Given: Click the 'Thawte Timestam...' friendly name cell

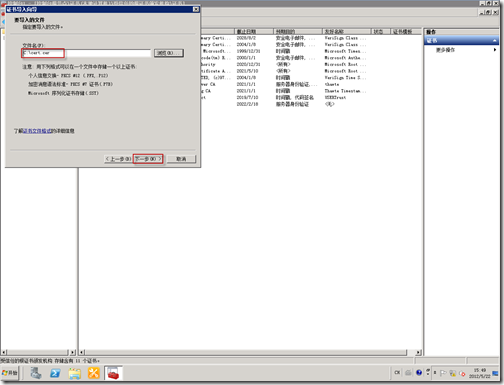Looking at the screenshot, I should click(345, 91).
